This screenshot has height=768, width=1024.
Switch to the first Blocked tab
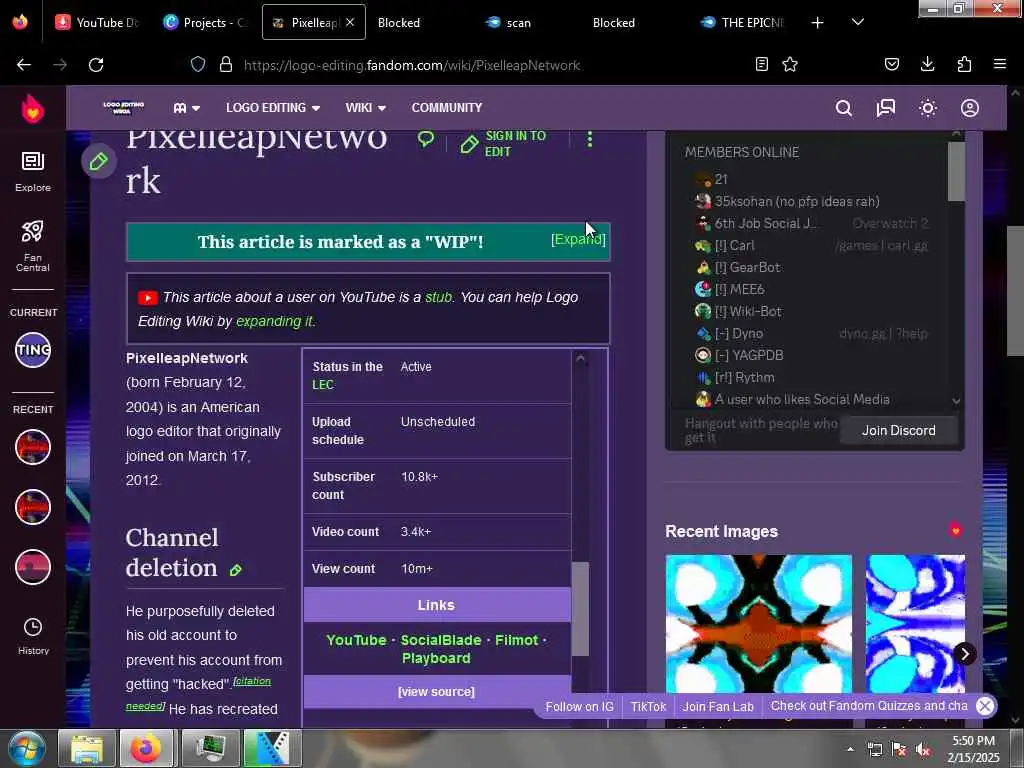tap(398, 23)
